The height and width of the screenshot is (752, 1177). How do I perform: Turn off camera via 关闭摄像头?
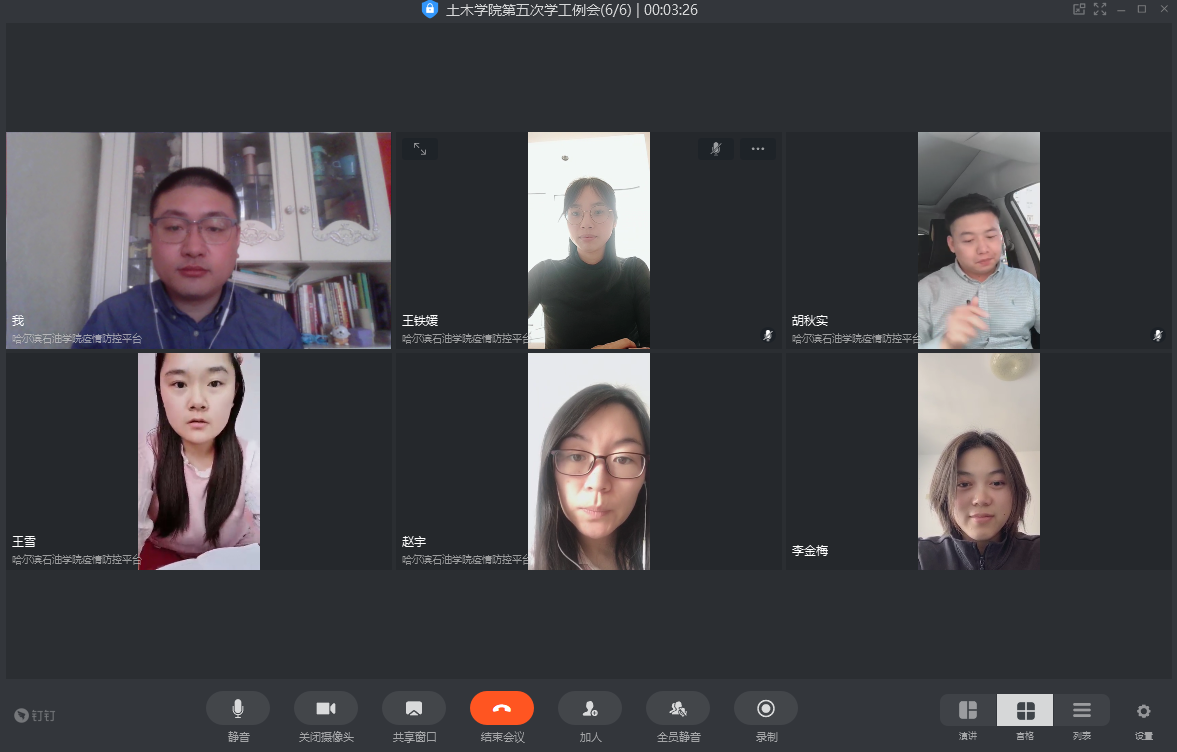point(325,708)
